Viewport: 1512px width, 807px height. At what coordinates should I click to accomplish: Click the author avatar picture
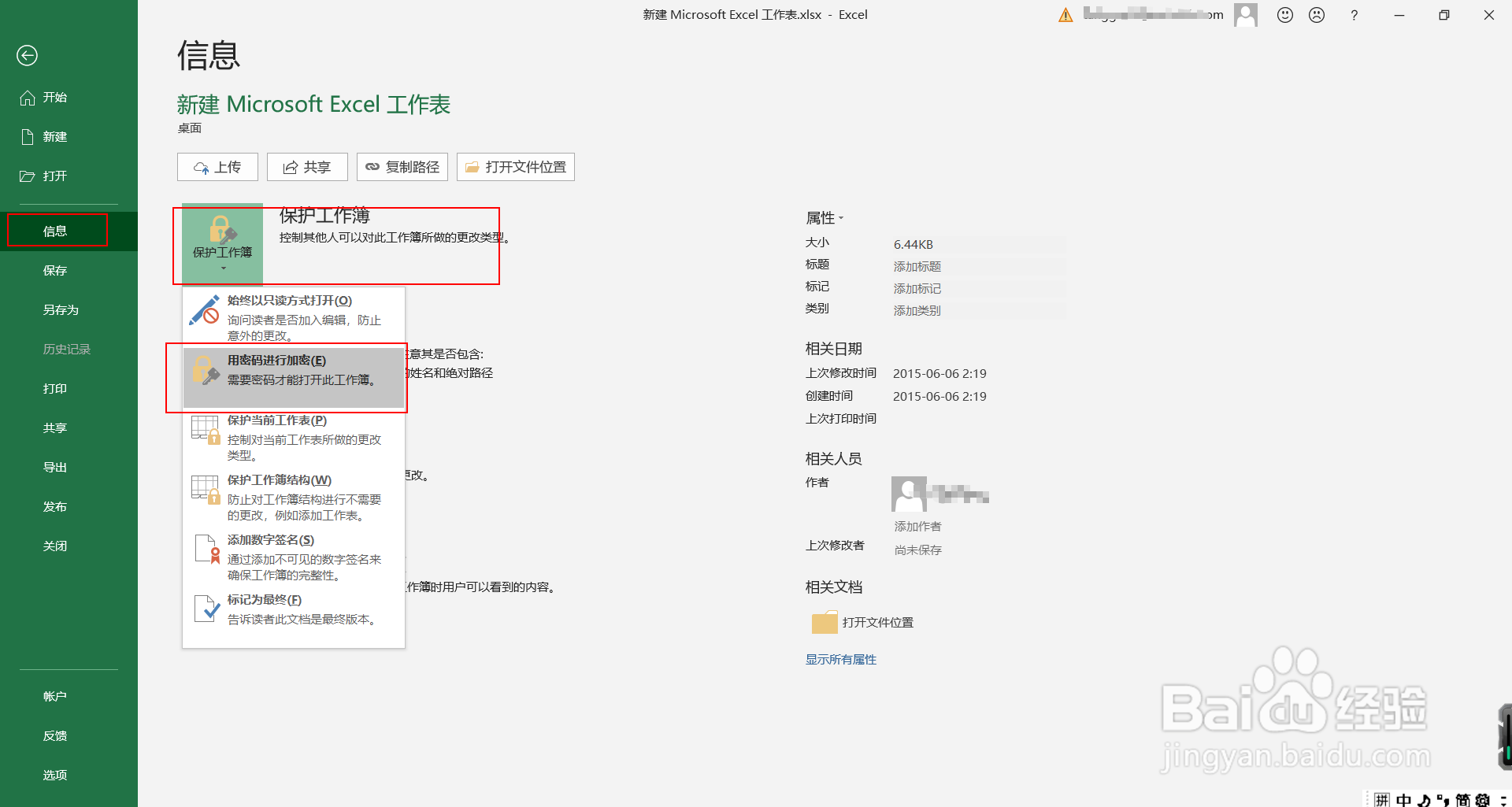tap(909, 494)
